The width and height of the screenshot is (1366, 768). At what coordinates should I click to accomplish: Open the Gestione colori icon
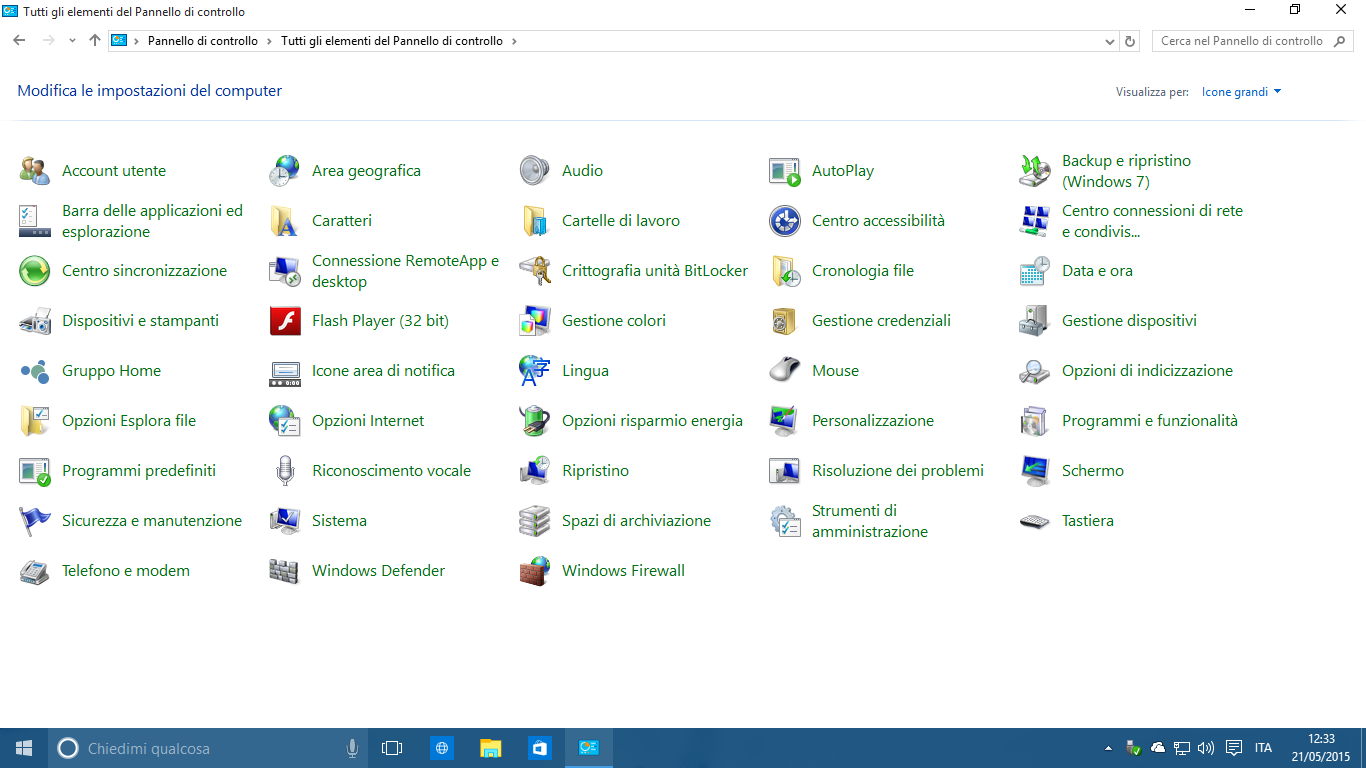[x=535, y=321]
